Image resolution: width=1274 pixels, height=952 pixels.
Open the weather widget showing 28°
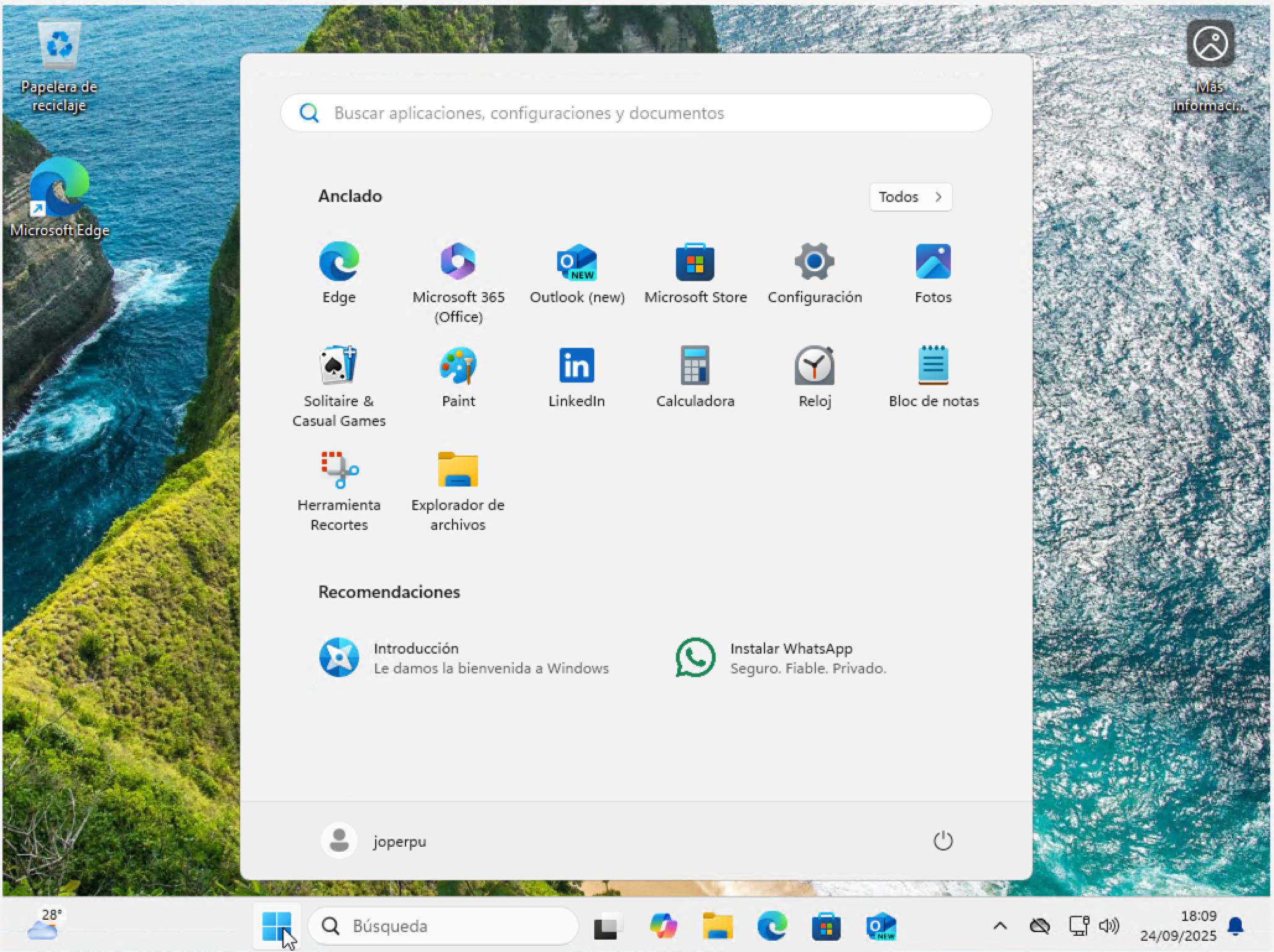pyautogui.click(x=45, y=925)
